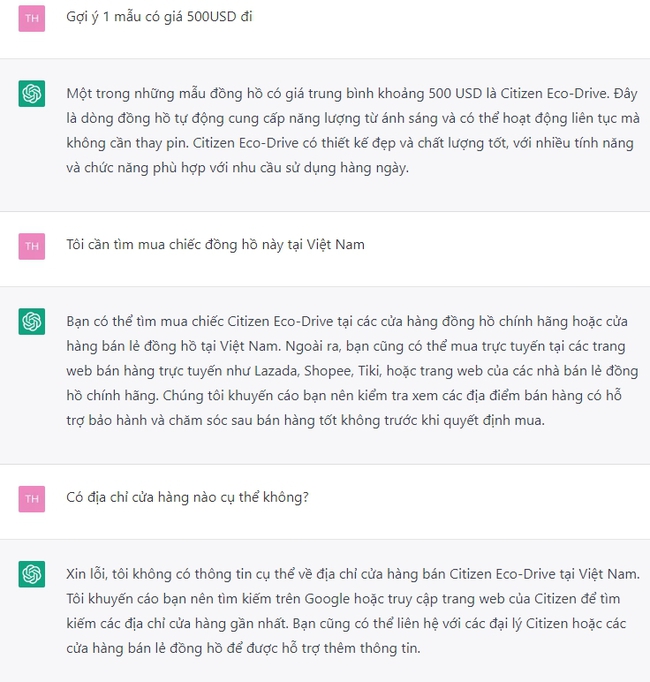Click the TH avatar beside 'Tôi cần tìm mua'
650x682 pixels.
tap(32, 246)
